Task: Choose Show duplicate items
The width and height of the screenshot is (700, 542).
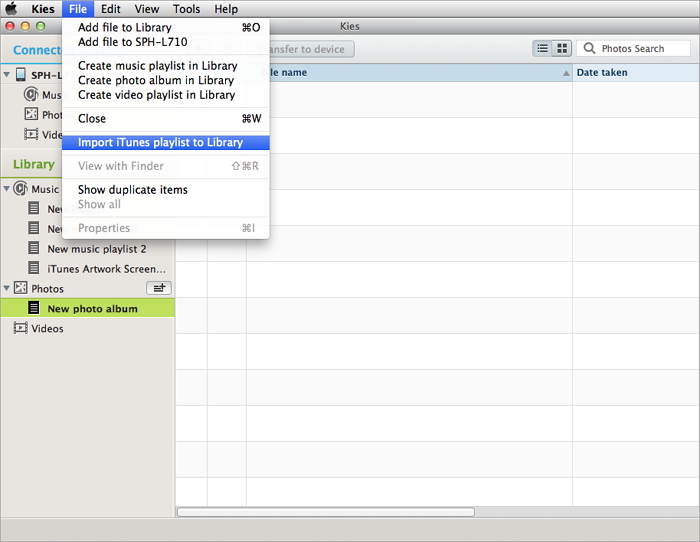Action: click(166, 190)
